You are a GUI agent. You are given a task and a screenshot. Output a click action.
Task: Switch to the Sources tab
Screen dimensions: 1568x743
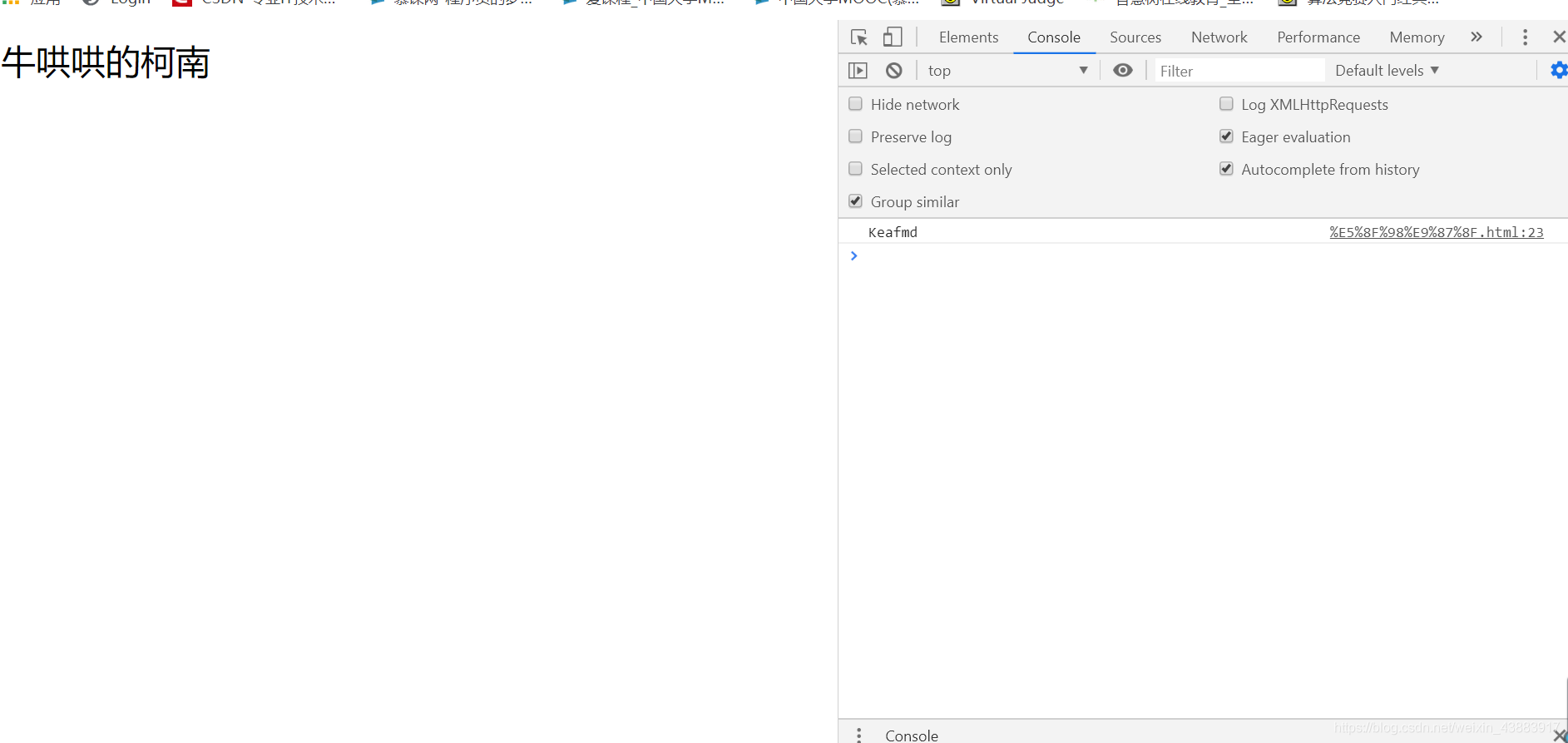pos(1135,37)
